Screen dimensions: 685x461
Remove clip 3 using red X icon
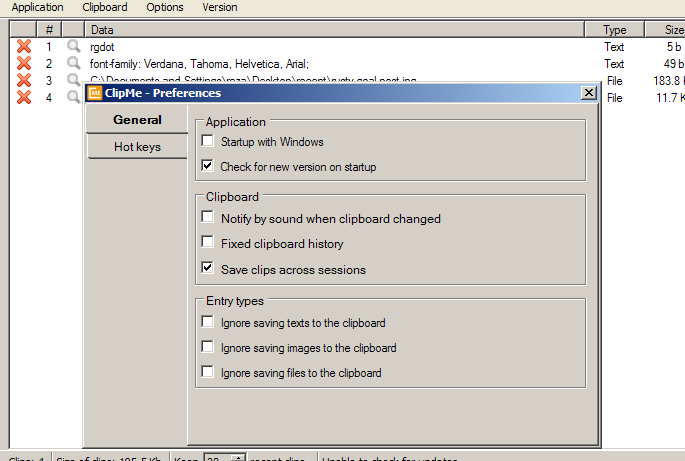pos(24,80)
